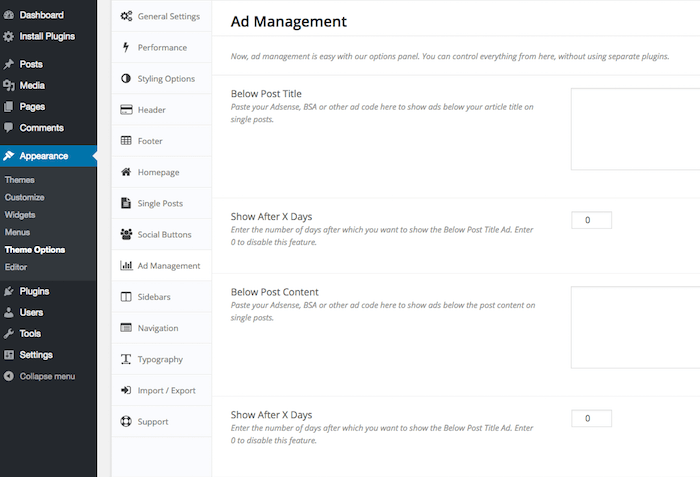Click the Single Posts file icon

coord(126,203)
